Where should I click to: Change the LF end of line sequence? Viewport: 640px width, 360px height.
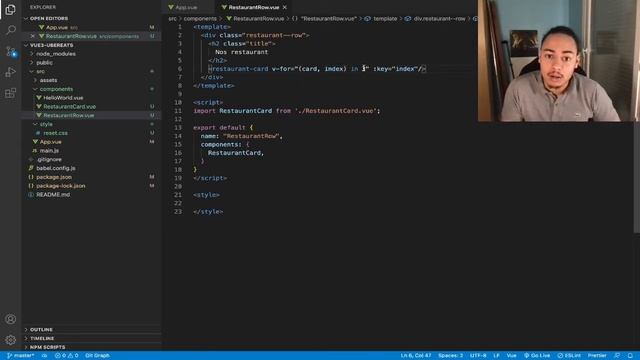coord(496,356)
